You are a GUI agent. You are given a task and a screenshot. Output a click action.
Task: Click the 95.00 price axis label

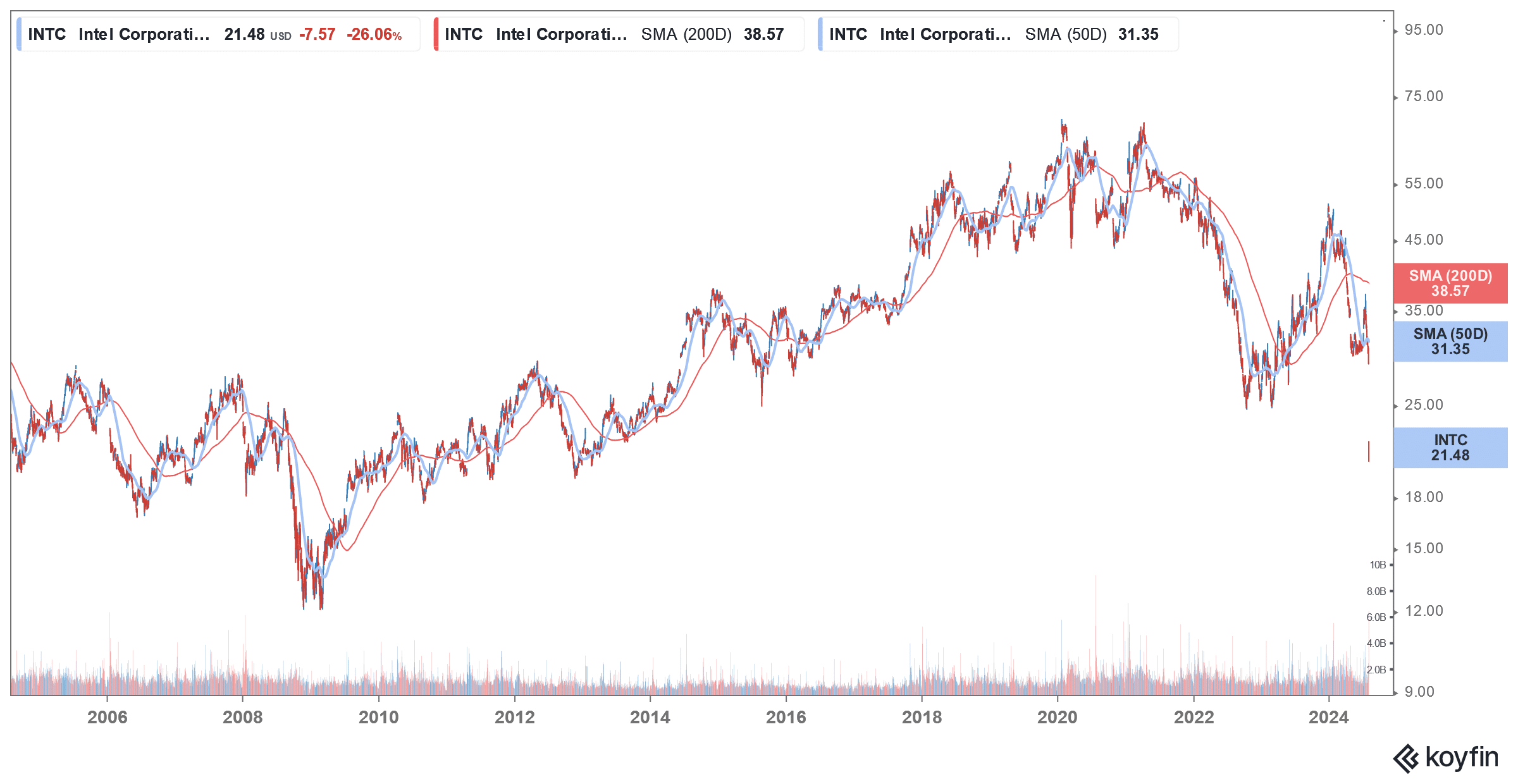coord(1424,30)
